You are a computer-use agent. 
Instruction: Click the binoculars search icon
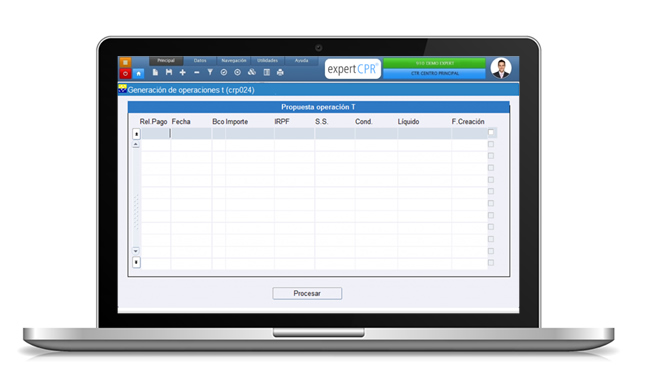[252, 72]
